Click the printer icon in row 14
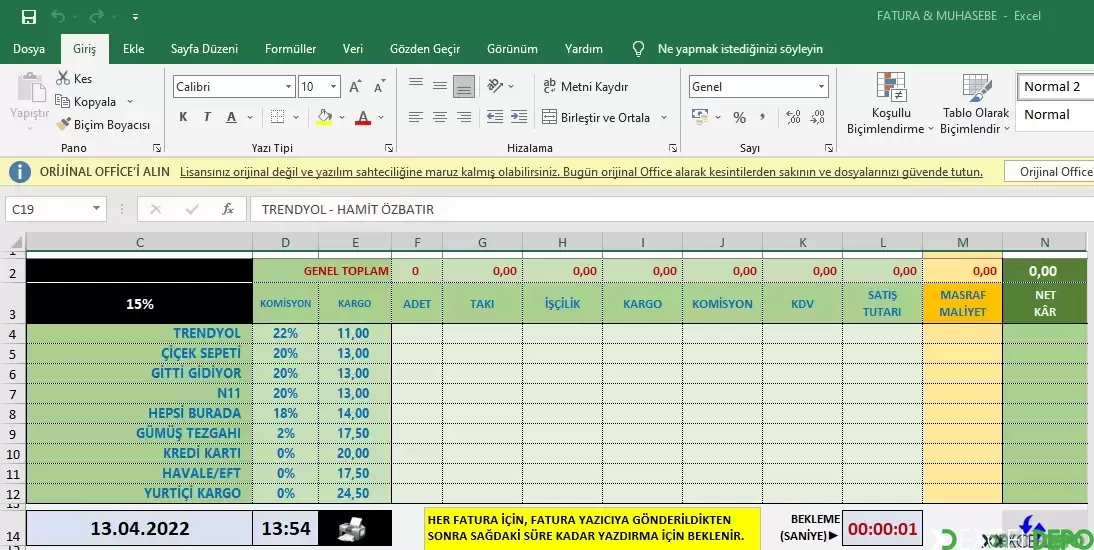This screenshot has width=1094, height=550. tap(352, 530)
